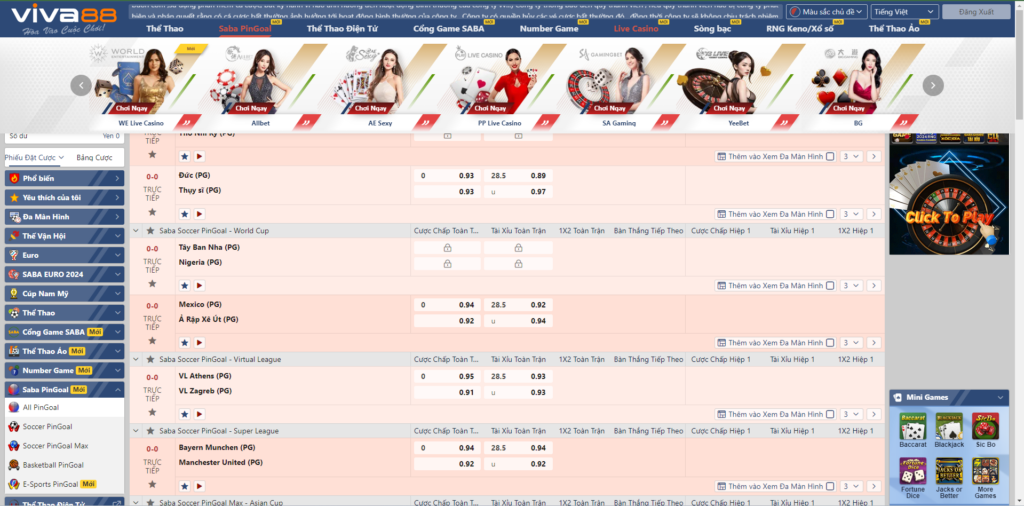Favorite the Bayern Munchen match star button
Viewport: 1024px width, 506px height.
(x=184, y=486)
